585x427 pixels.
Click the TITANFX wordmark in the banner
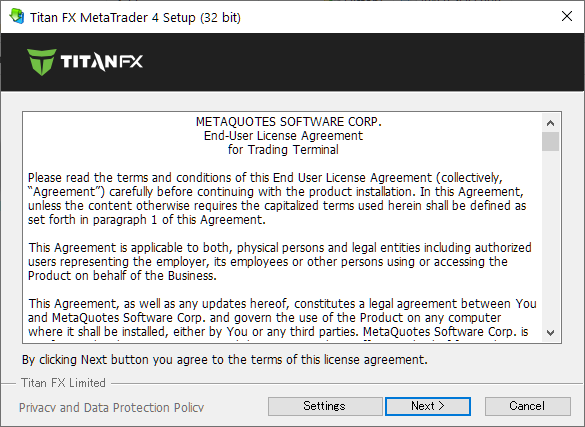coord(102,62)
